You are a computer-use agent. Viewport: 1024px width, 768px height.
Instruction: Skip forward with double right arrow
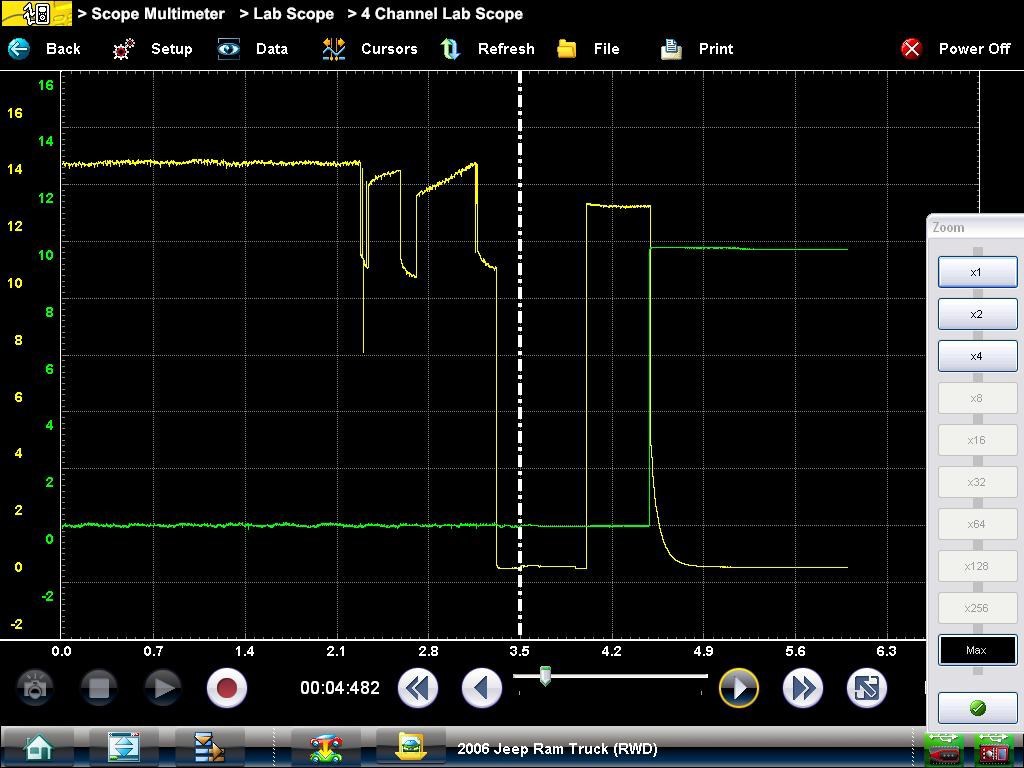[x=802, y=688]
